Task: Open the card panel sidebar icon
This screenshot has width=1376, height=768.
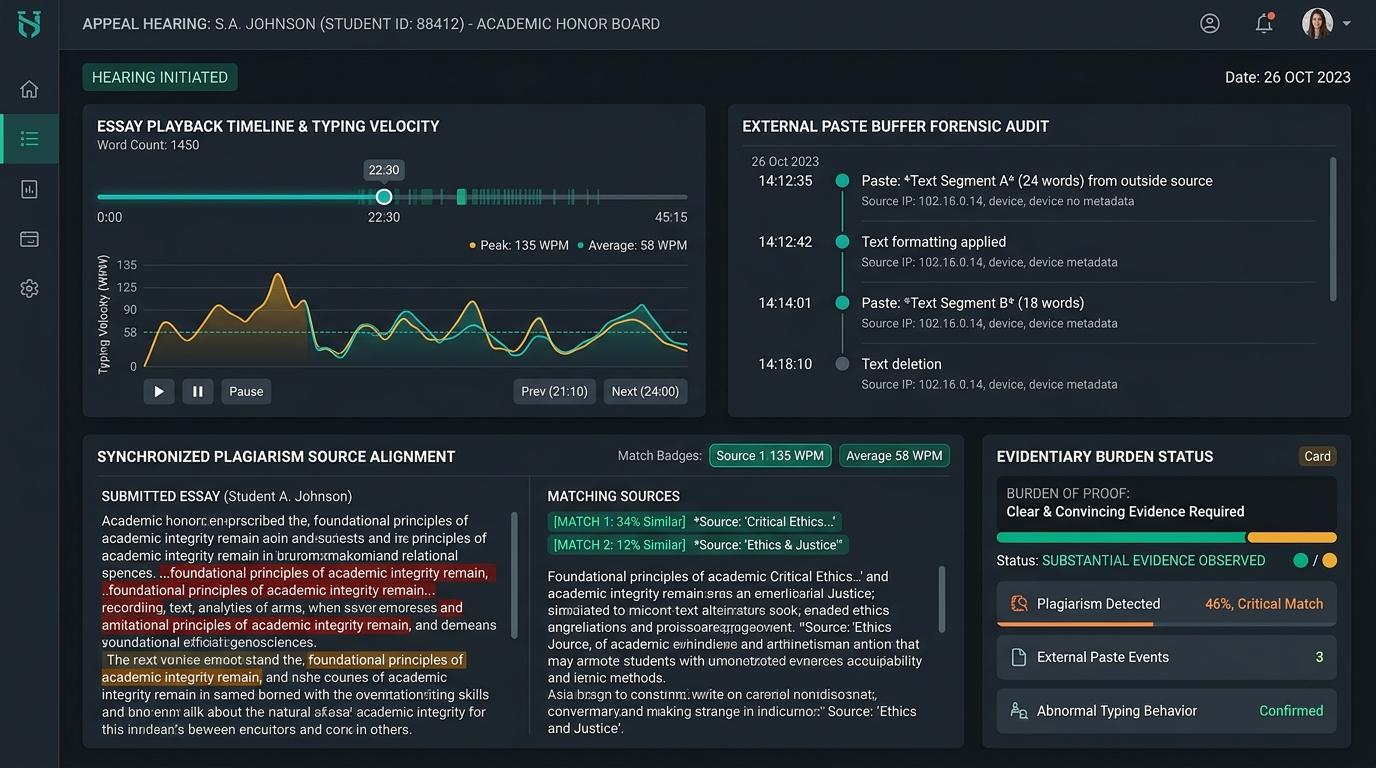Action: pos(29,239)
